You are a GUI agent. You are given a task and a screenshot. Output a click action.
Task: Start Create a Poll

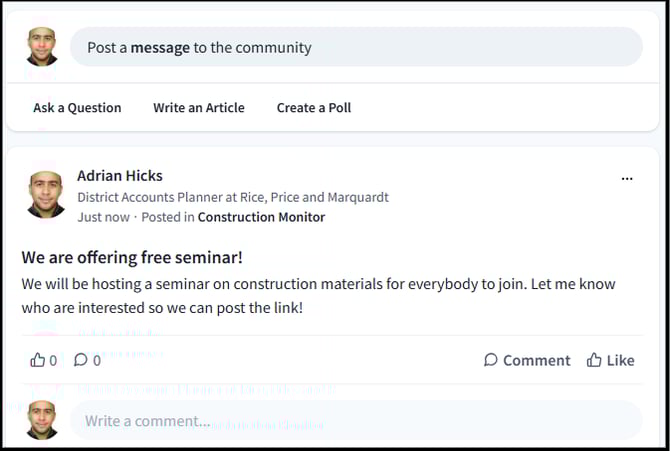point(313,108)
